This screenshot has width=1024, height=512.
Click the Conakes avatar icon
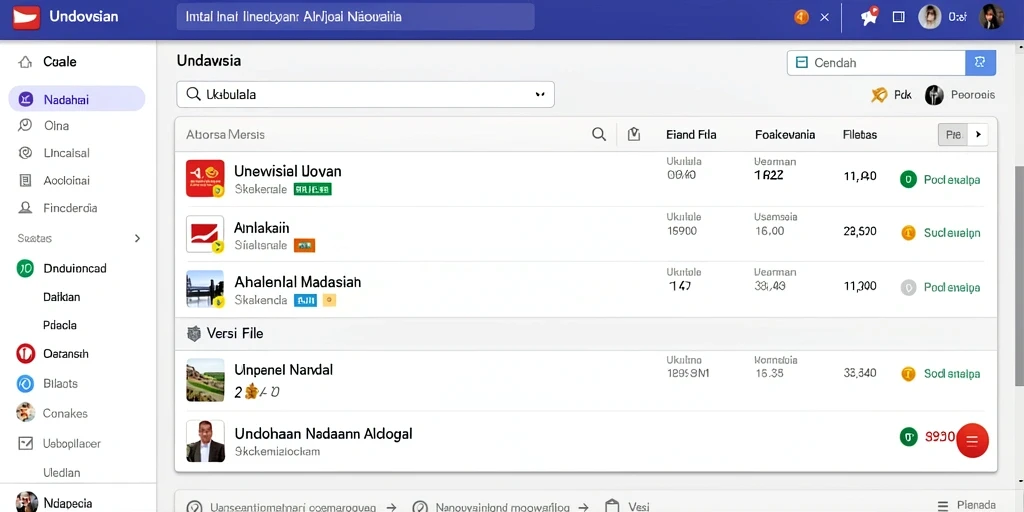(25, 413)
